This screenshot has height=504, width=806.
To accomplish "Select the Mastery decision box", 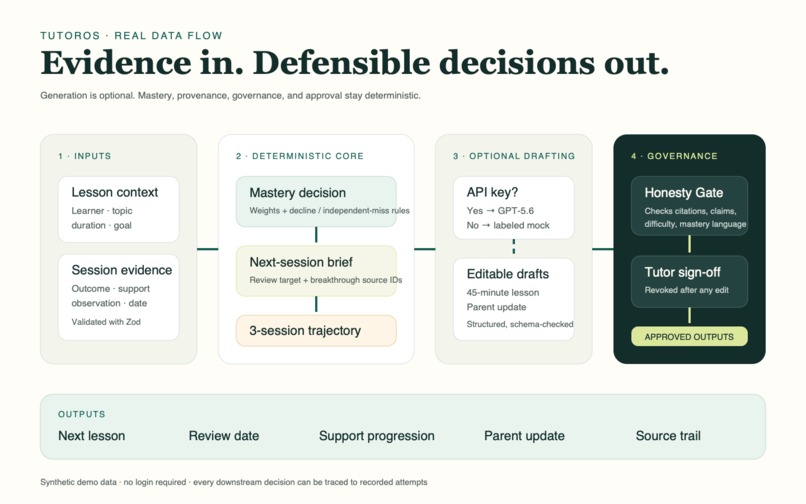I will 316,202.
